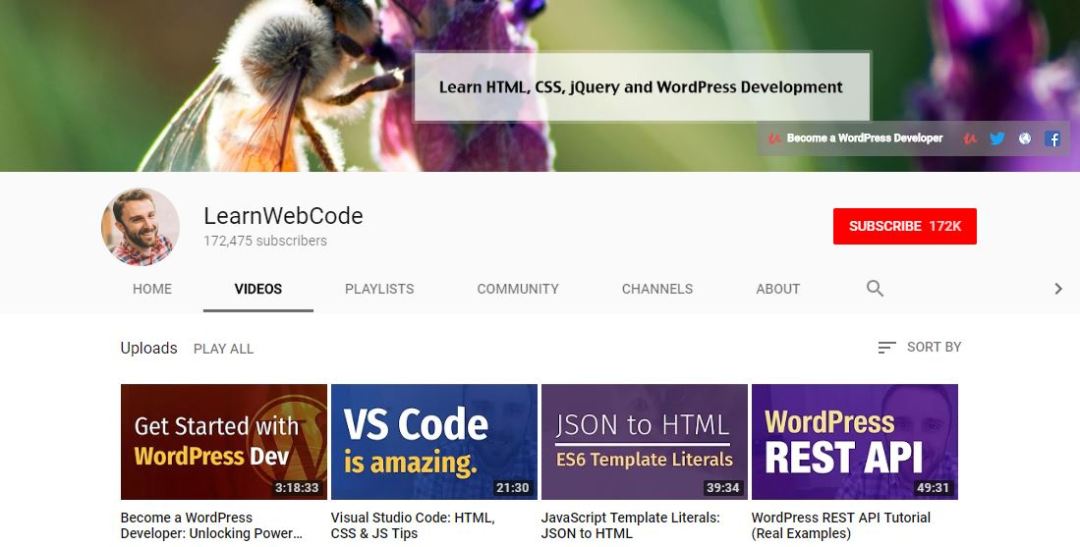Open title WordPress REST API Tutorial (Real Examples)

pyautogui.click(x=841, y=525)
